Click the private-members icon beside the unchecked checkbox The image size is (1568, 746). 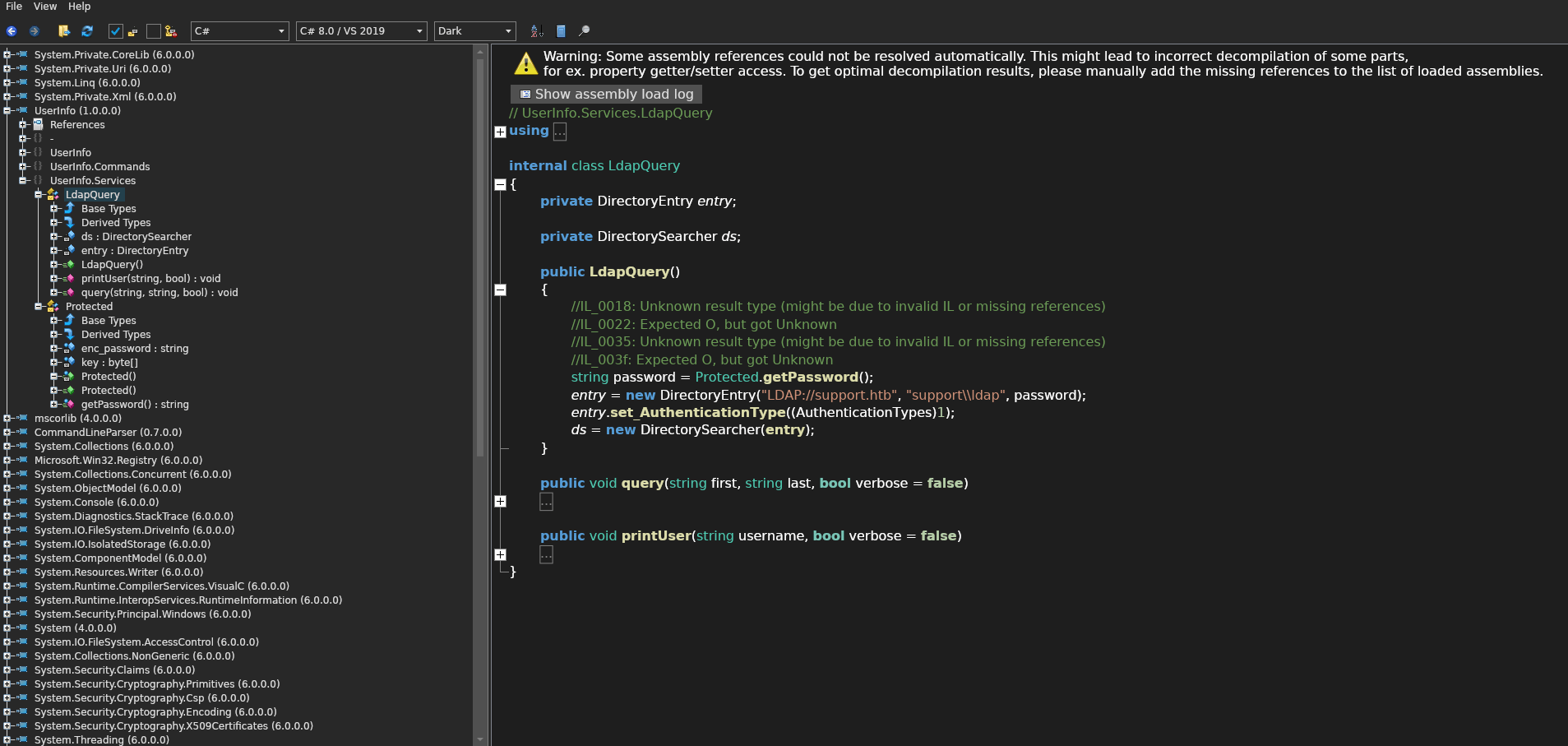171,31
